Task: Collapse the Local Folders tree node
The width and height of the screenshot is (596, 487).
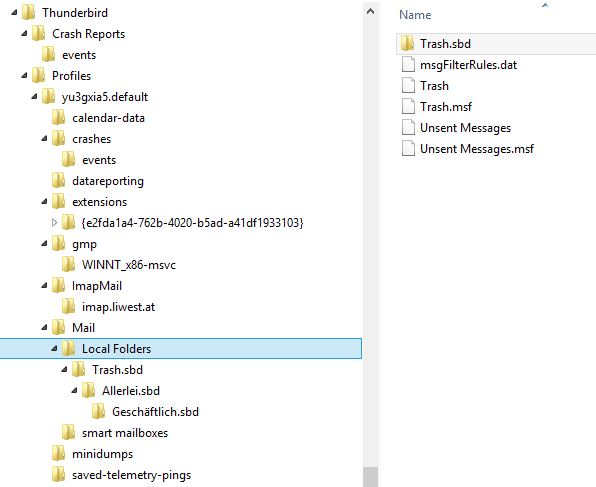Action: pyautogui.click(x=54, y=348)
